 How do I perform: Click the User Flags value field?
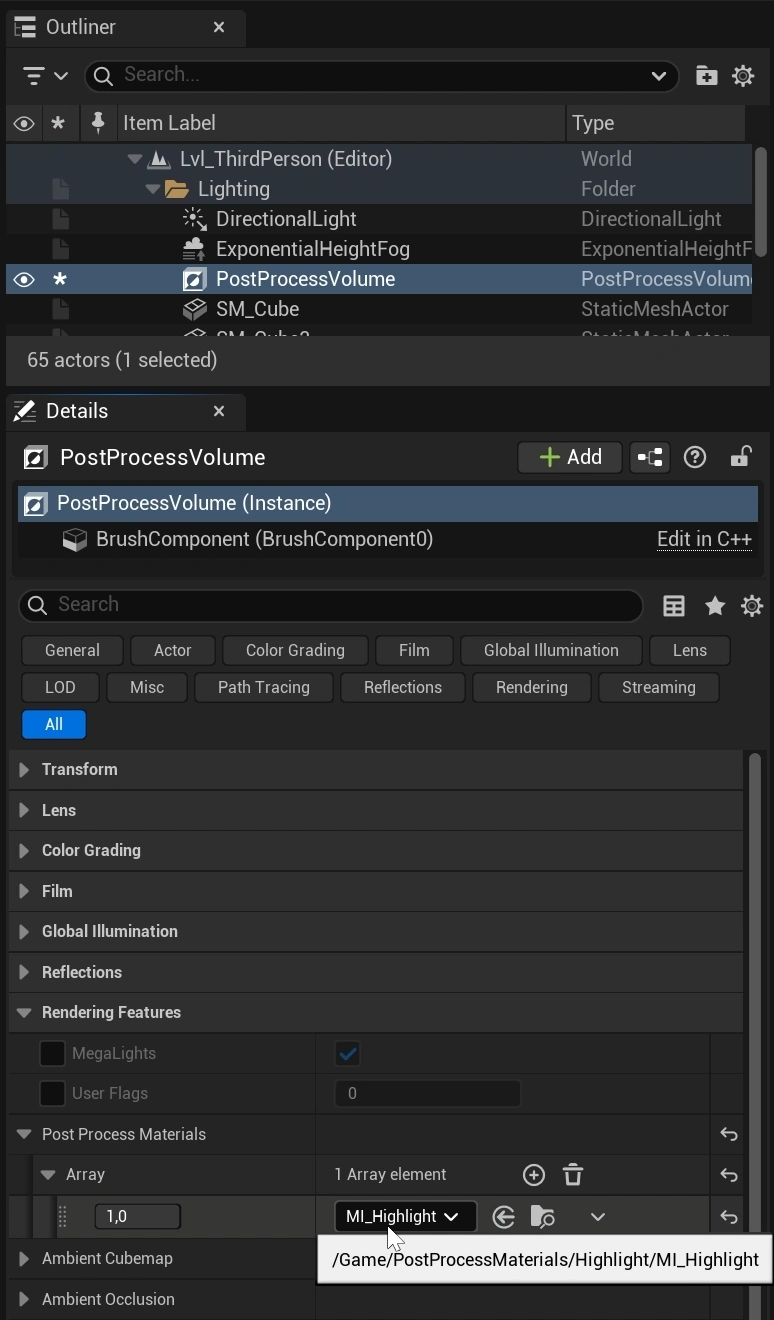(x=427, y=1094)
